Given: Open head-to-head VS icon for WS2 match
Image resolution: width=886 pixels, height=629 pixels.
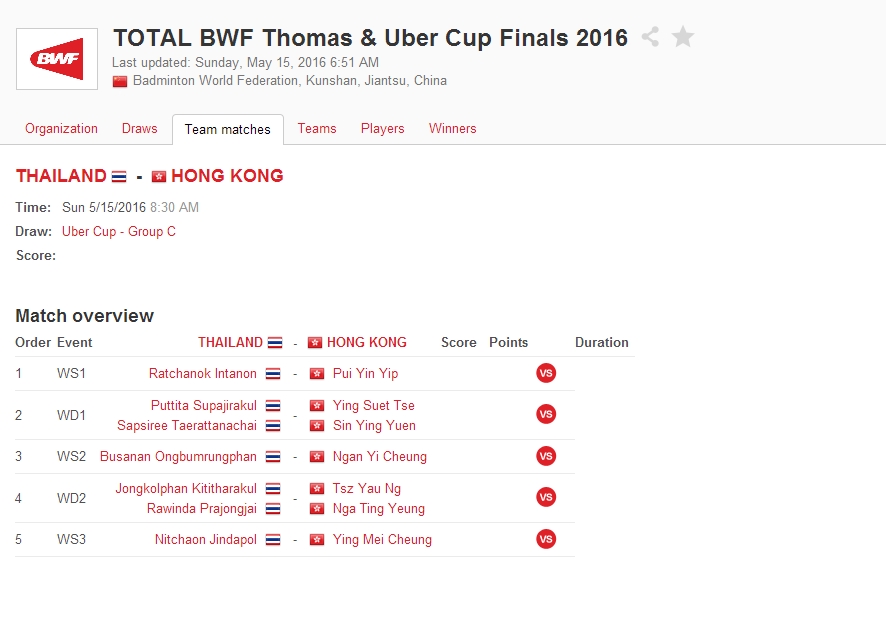Looking at the screenshot, I should 546,456.
